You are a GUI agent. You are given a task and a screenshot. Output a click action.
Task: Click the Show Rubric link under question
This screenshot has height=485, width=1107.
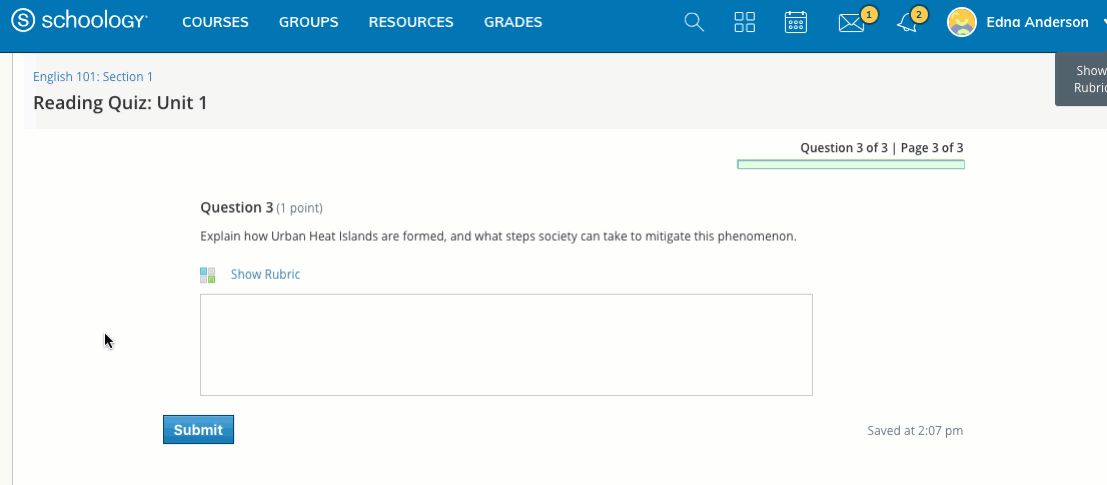tap(265, 275)
